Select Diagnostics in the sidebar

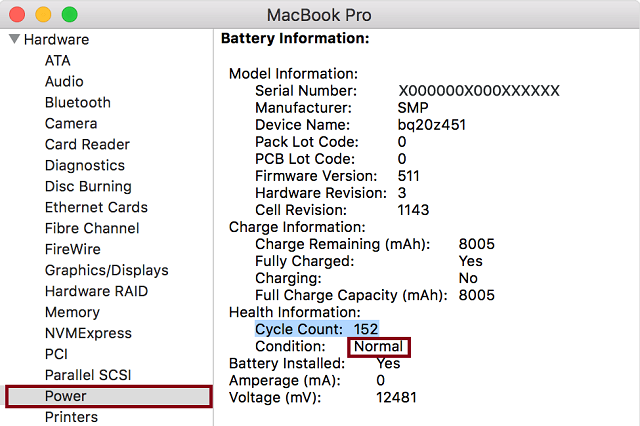85,165
